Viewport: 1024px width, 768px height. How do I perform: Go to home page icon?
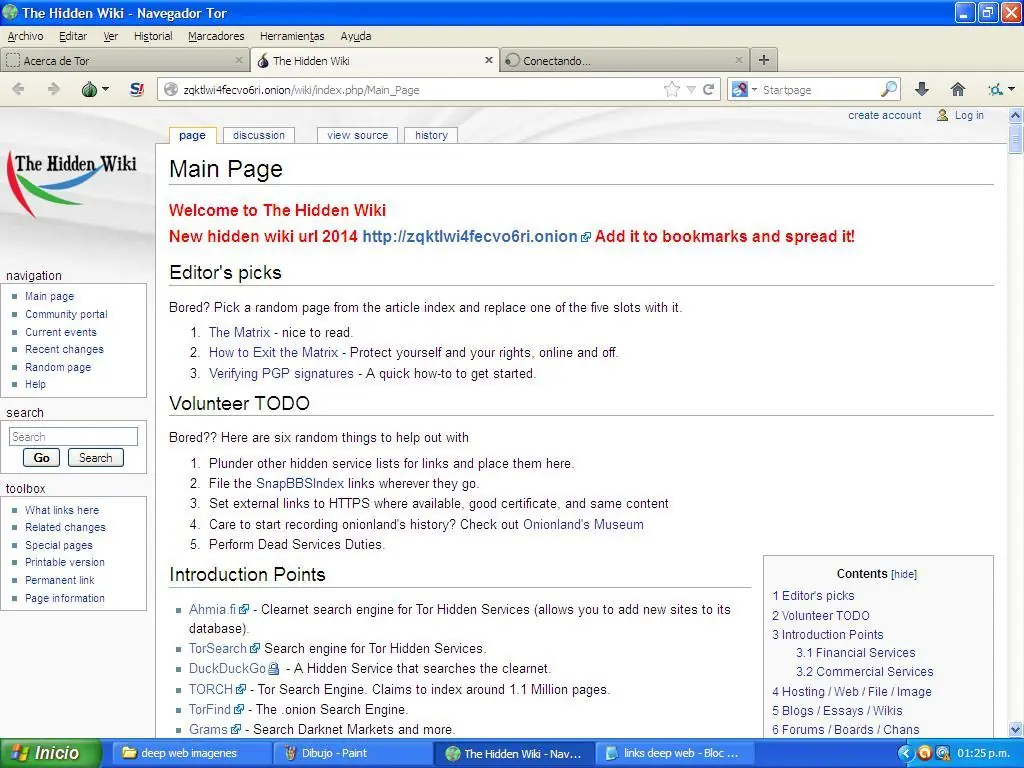958,89
